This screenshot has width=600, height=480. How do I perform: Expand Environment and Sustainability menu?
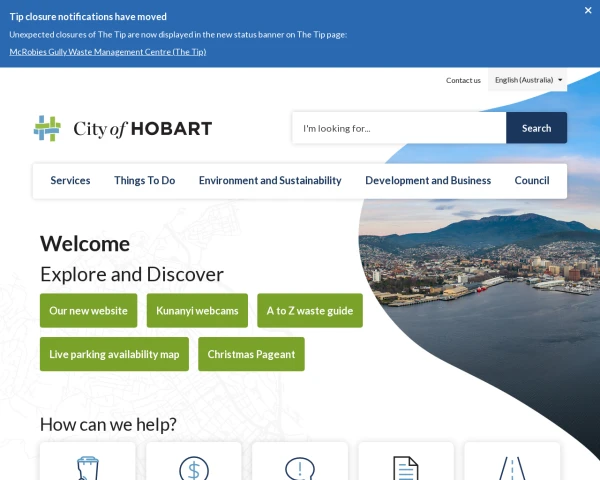coord(270,181)
